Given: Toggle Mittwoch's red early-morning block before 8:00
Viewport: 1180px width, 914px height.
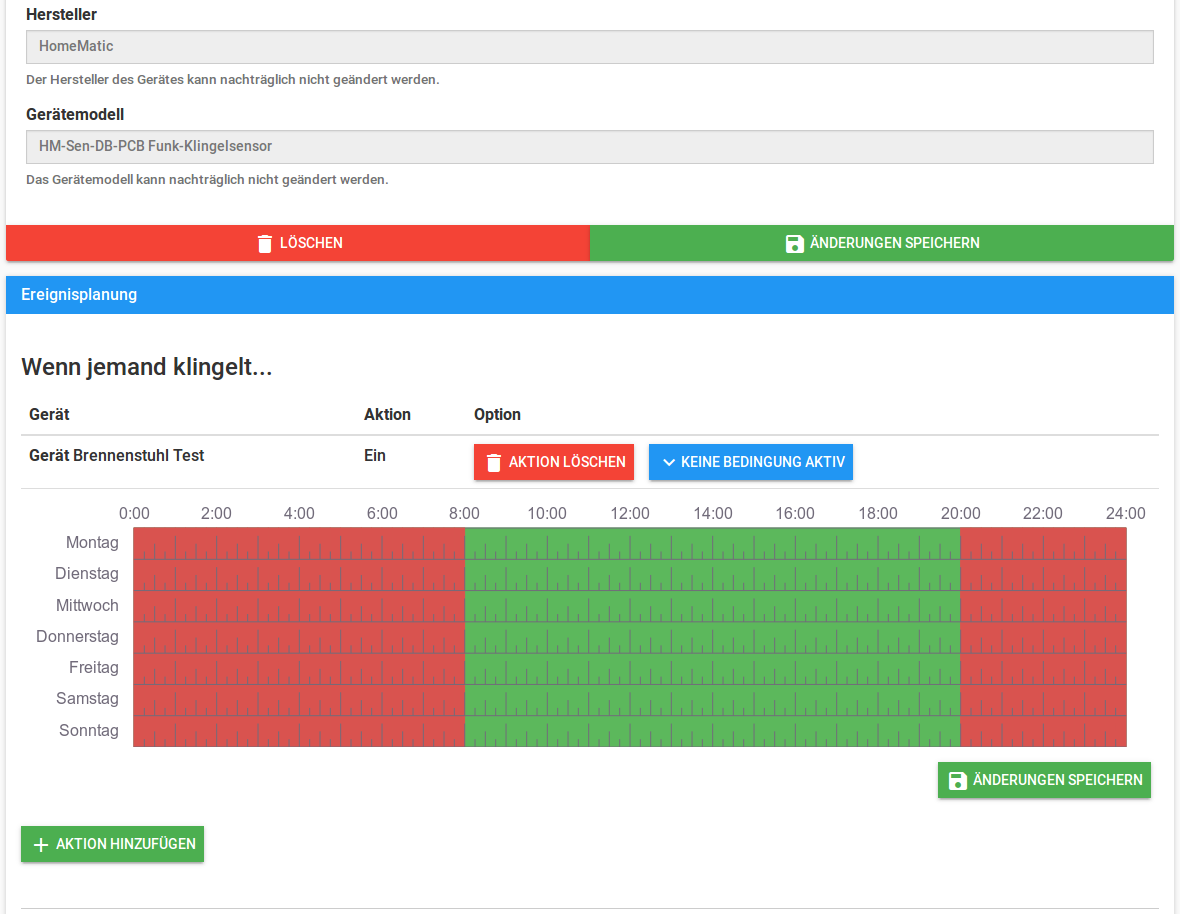Looking at the screenshot, I should tap(299, 606).
